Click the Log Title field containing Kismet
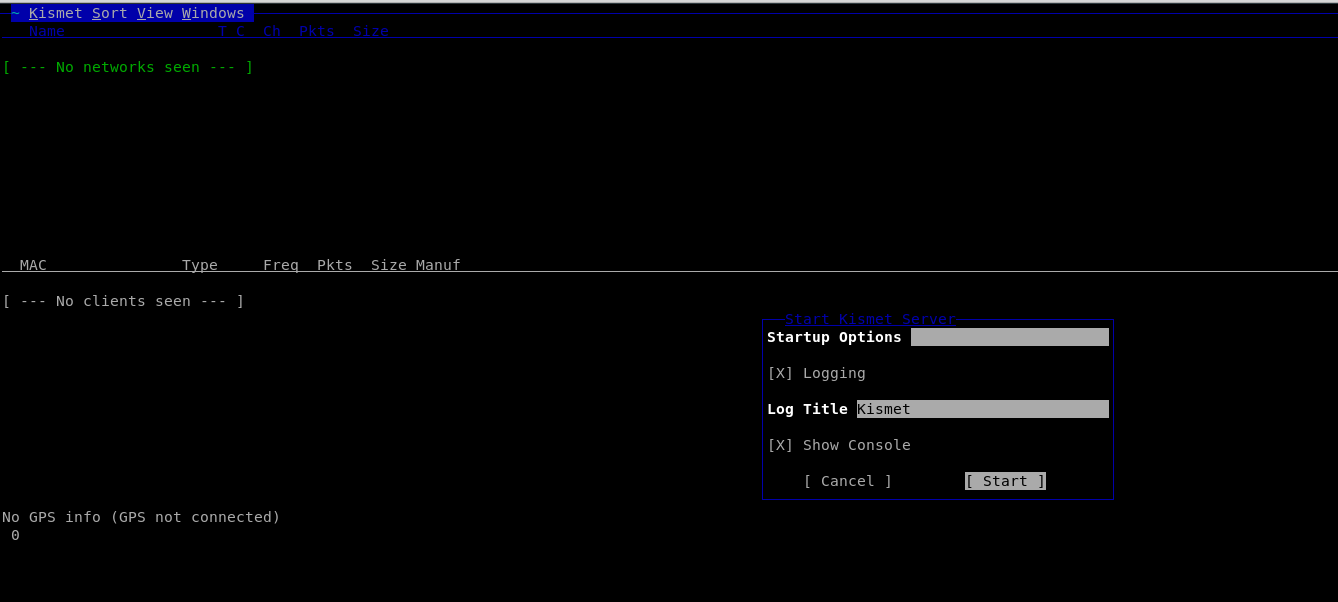Image resolution: width=1338 pixels, height=602 pixels. click(x=983, y=409)
